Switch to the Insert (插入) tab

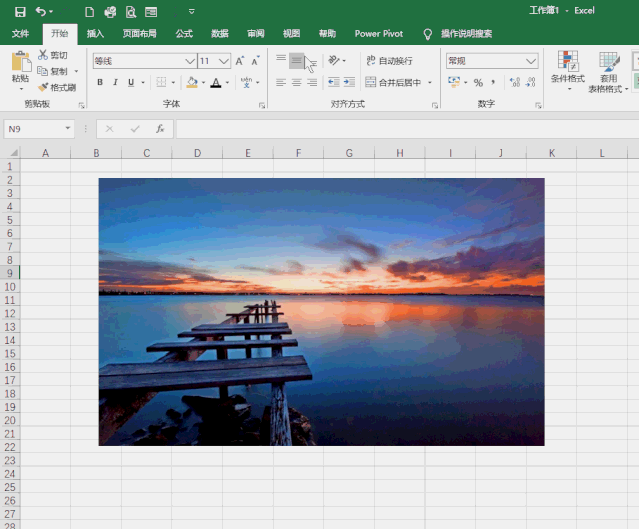95,33
